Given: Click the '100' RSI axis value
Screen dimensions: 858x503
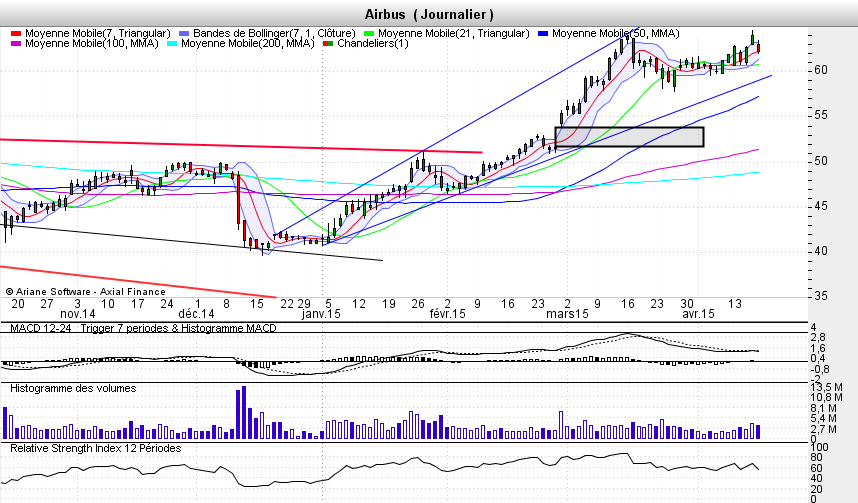Looking at the screenshot, I should (x=820, y=447).
